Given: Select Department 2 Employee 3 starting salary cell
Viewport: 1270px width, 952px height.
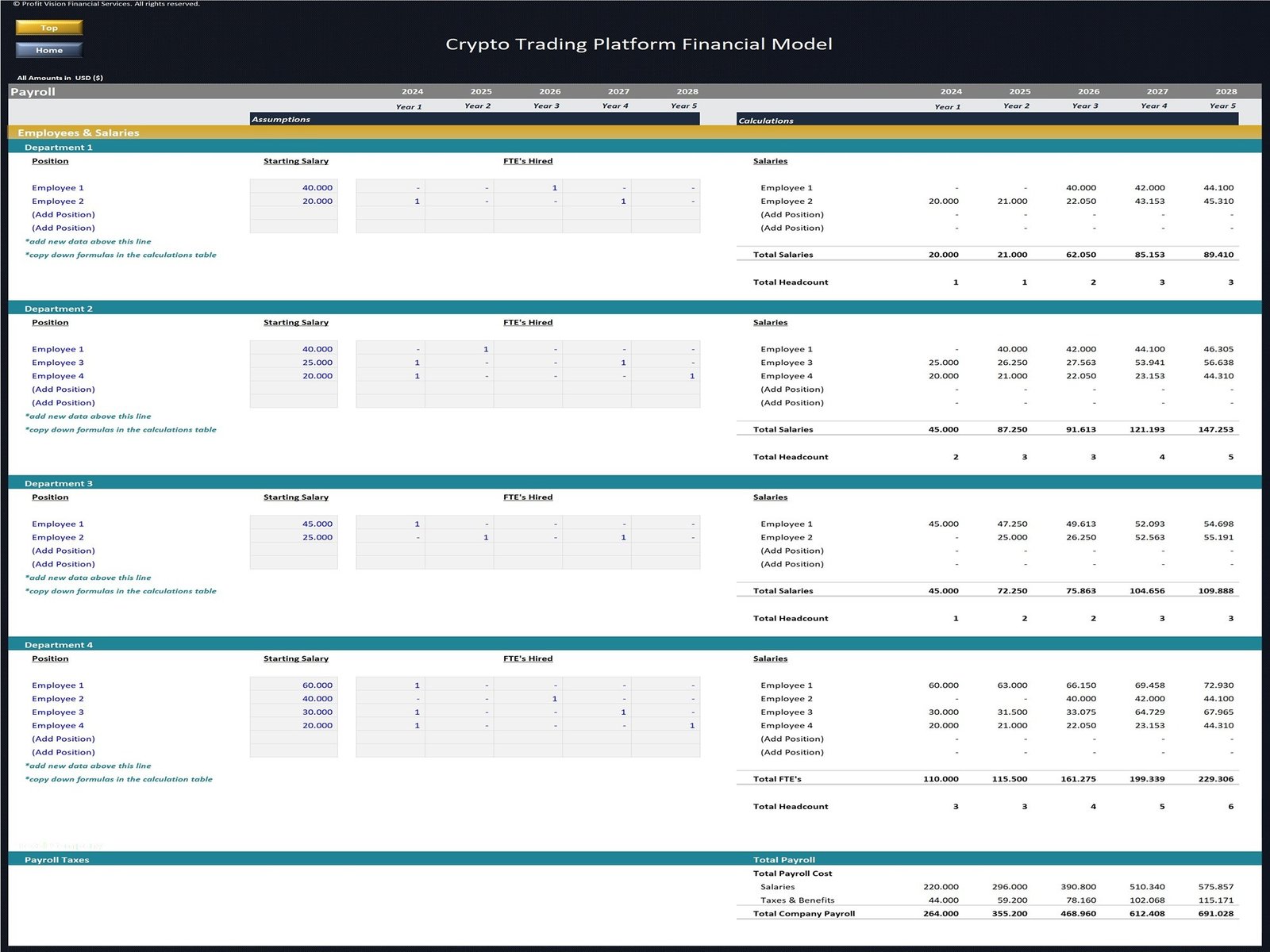Looking at the screenshot, I should [x=294, y=363].
